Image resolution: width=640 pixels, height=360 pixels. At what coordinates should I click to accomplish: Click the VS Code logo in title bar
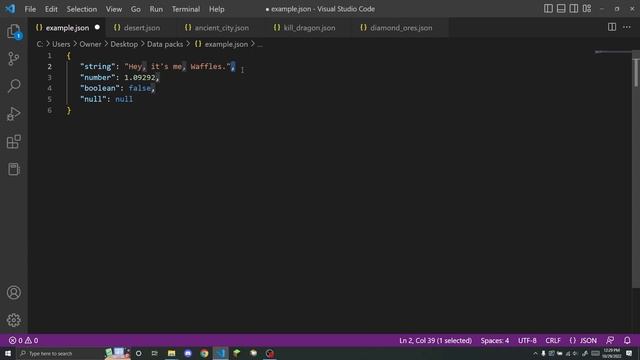[x=10, y=9]
